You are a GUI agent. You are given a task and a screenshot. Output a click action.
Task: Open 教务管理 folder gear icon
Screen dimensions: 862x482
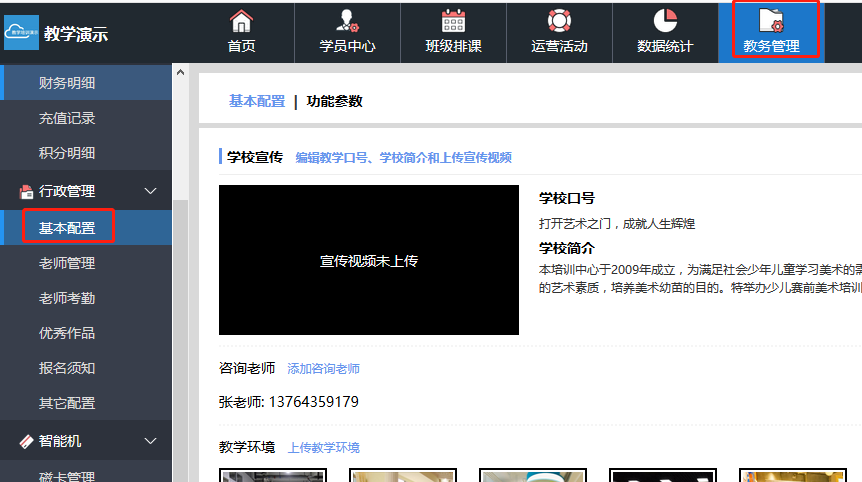point(771,21)
